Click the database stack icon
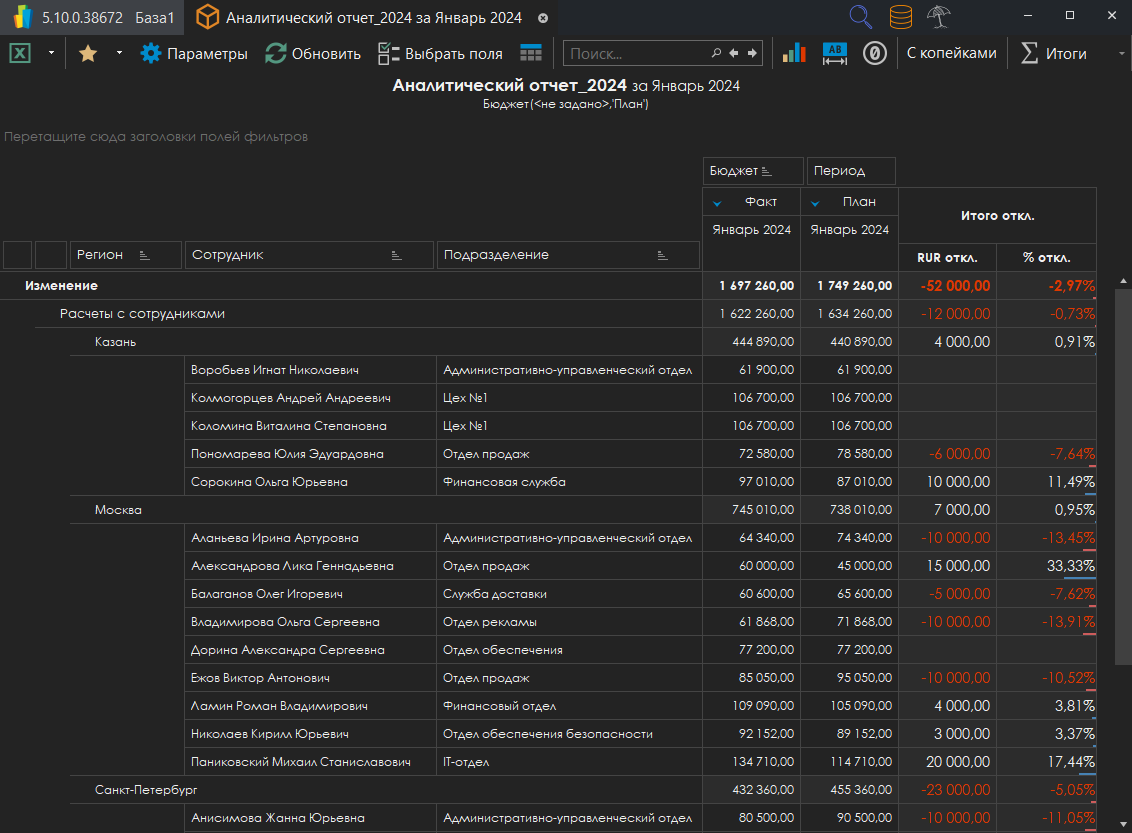The width and height of the screenshot is (1132, 833). pos(900,17)
